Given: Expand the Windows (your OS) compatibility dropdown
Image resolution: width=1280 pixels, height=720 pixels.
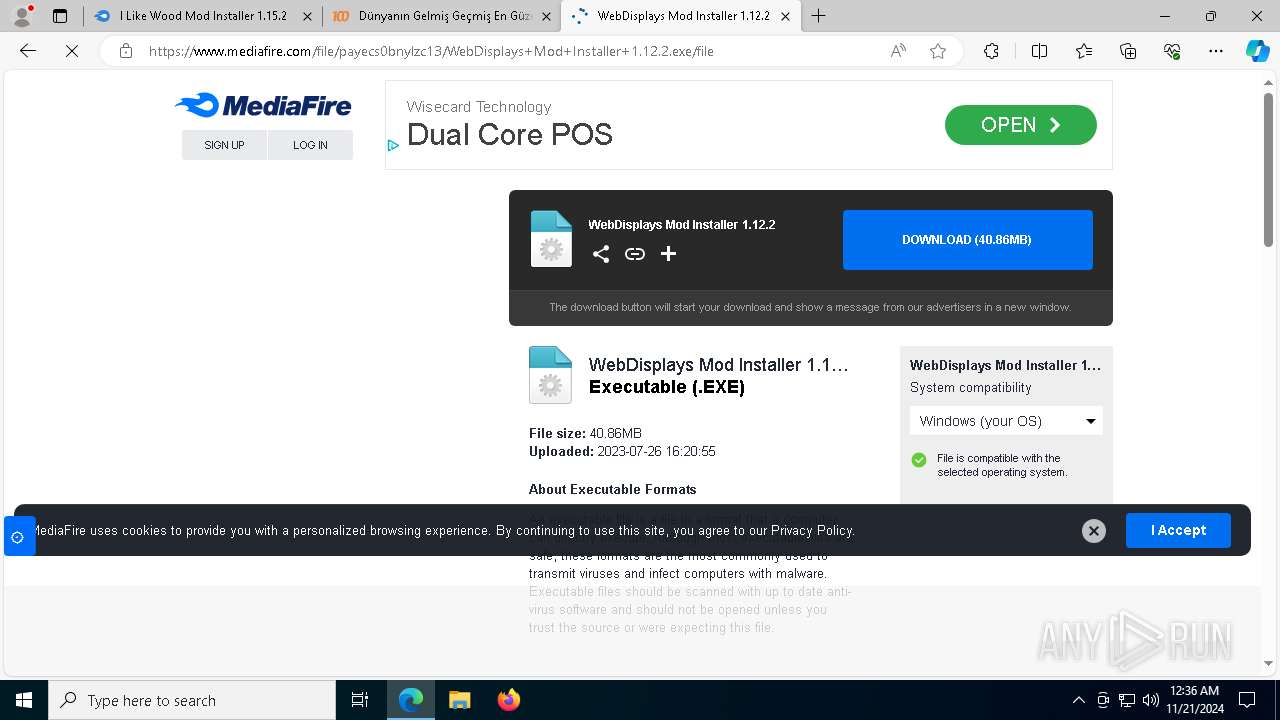Looking at the screenshot, I should pyautogui.click(x=1006, y=421).
